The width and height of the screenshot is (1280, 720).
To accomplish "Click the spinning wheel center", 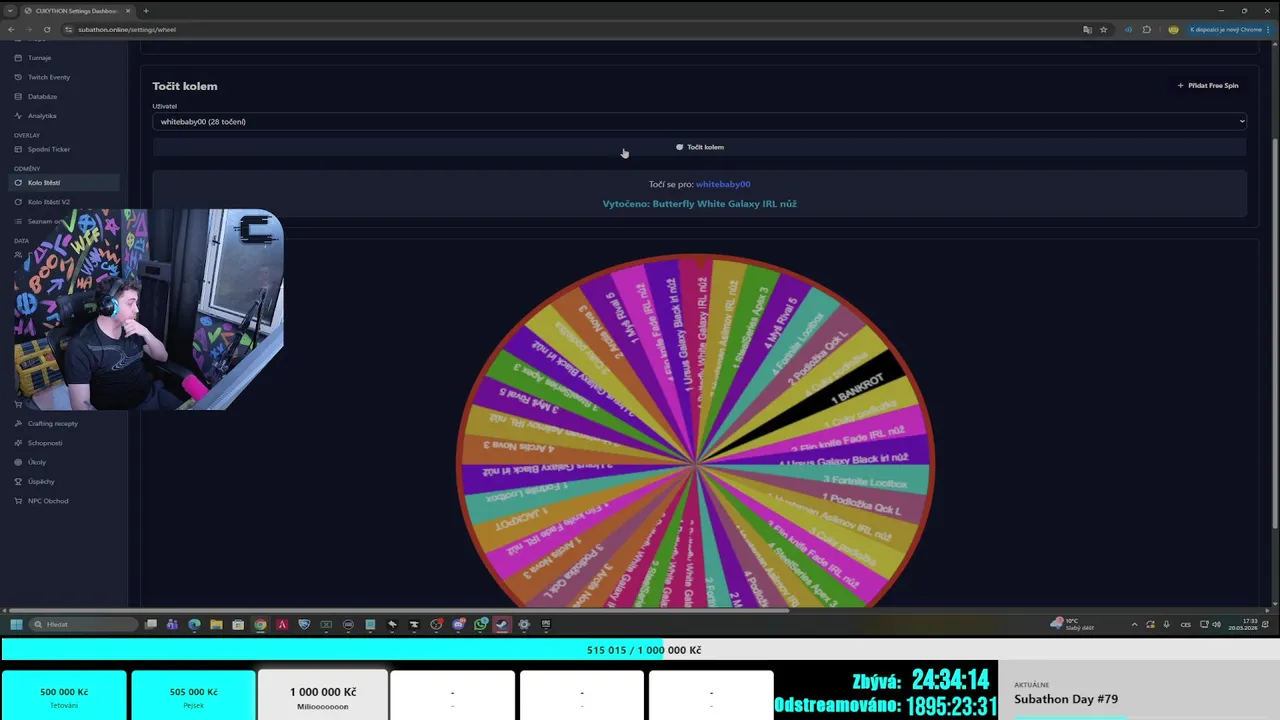I will click(695, 464).
